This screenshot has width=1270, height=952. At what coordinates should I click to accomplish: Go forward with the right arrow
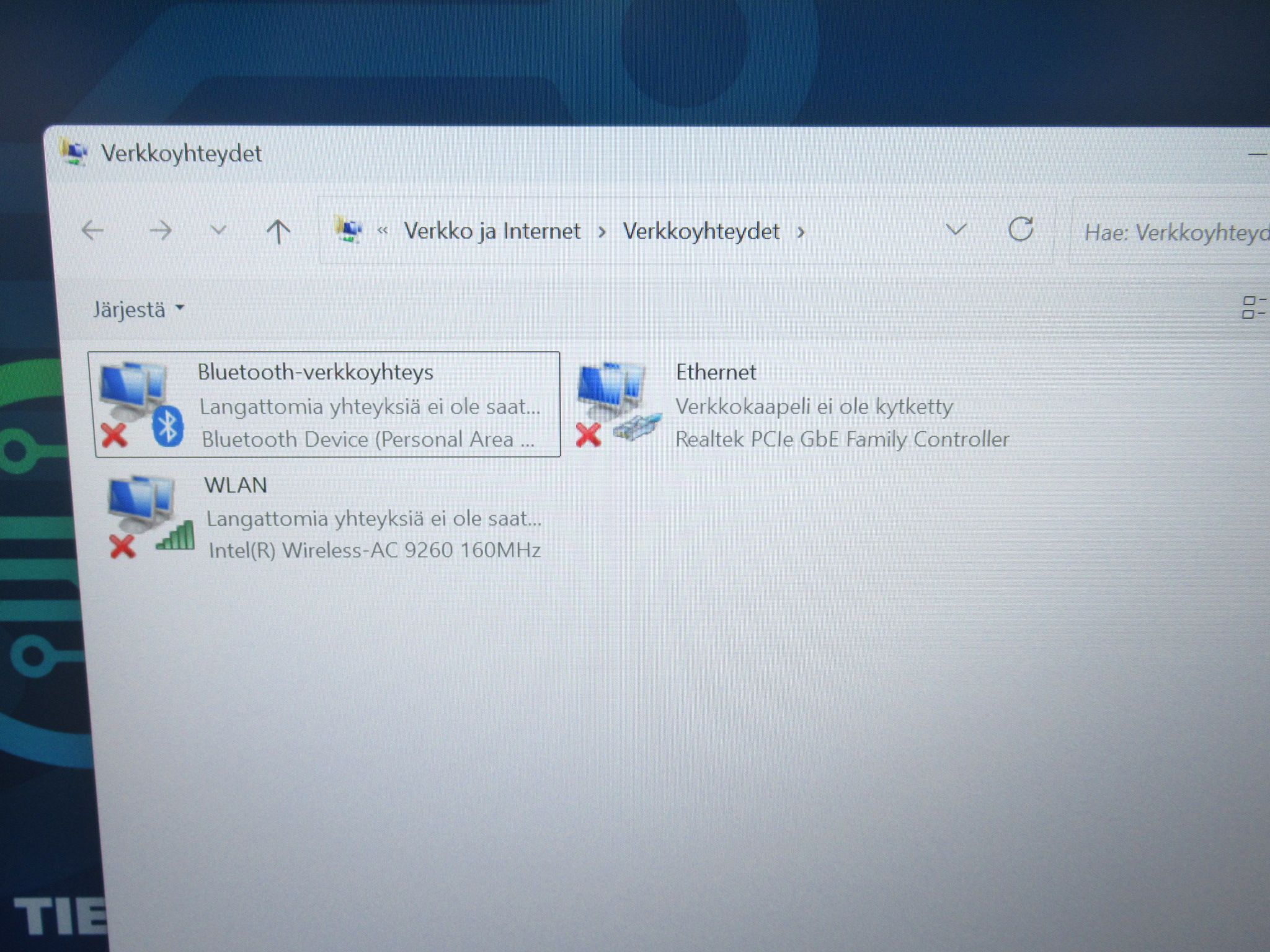[161, 231]
